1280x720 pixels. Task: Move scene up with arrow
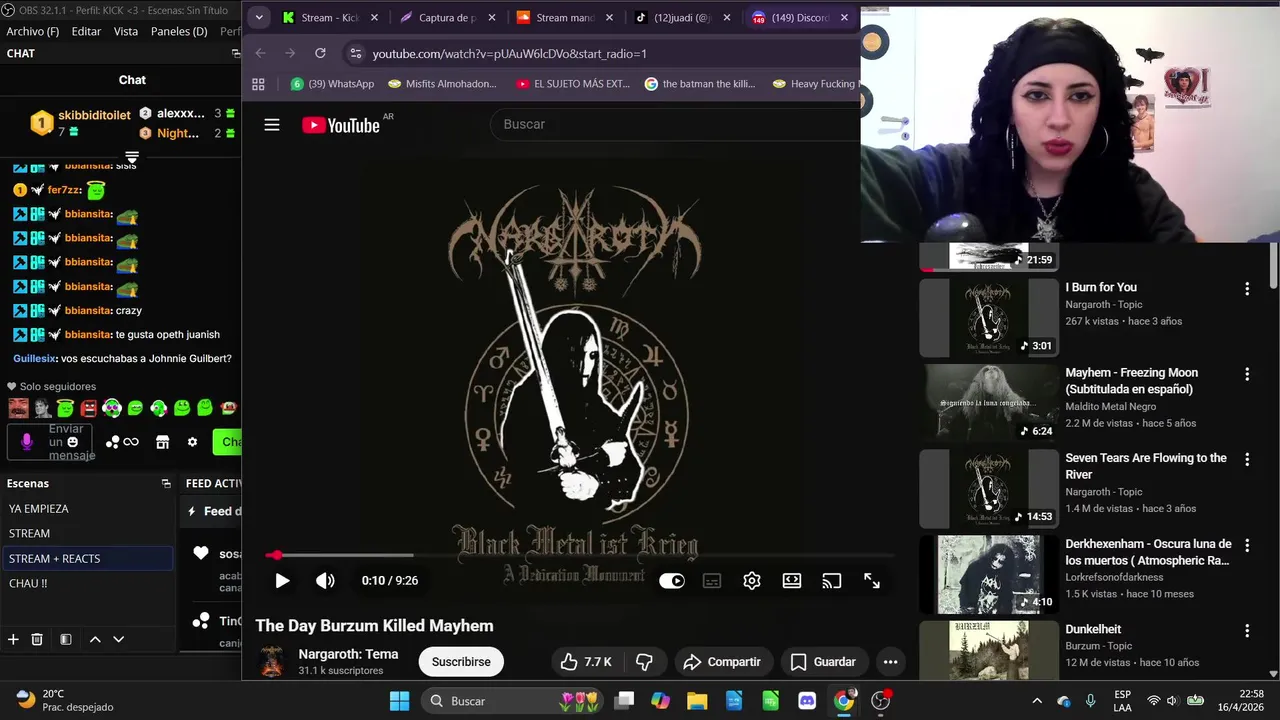[95, 639]
